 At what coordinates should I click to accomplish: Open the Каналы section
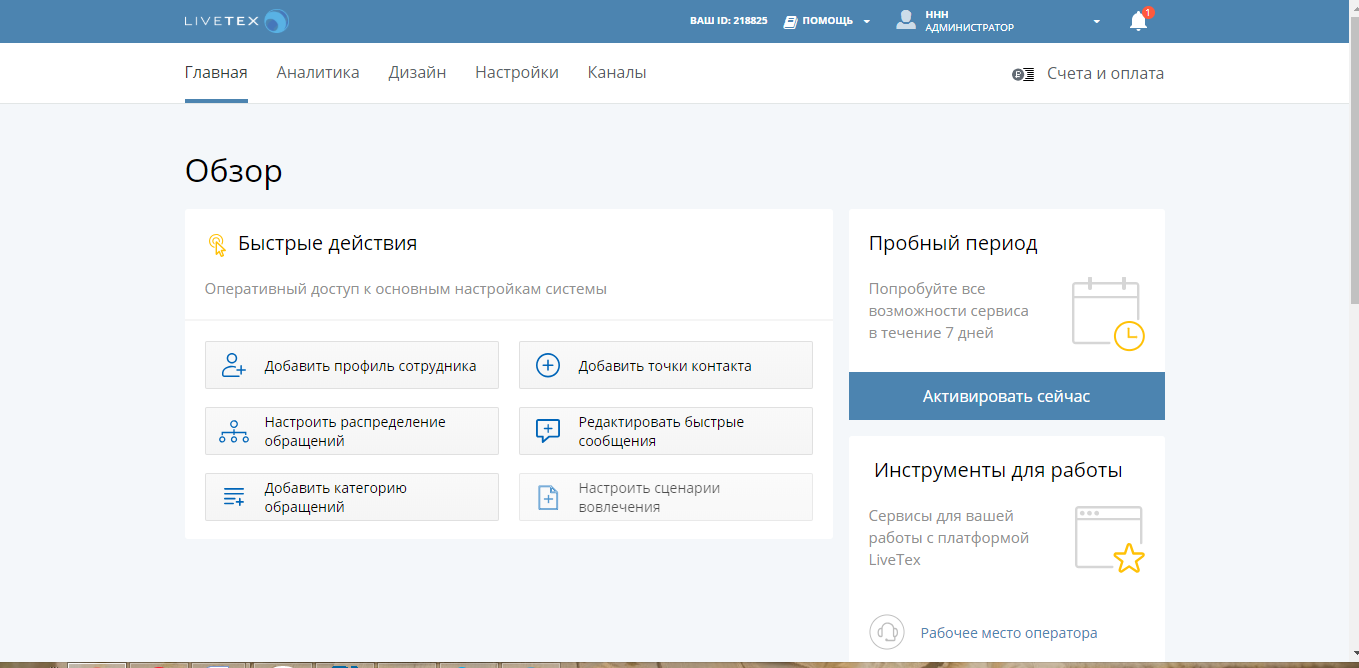616,72
